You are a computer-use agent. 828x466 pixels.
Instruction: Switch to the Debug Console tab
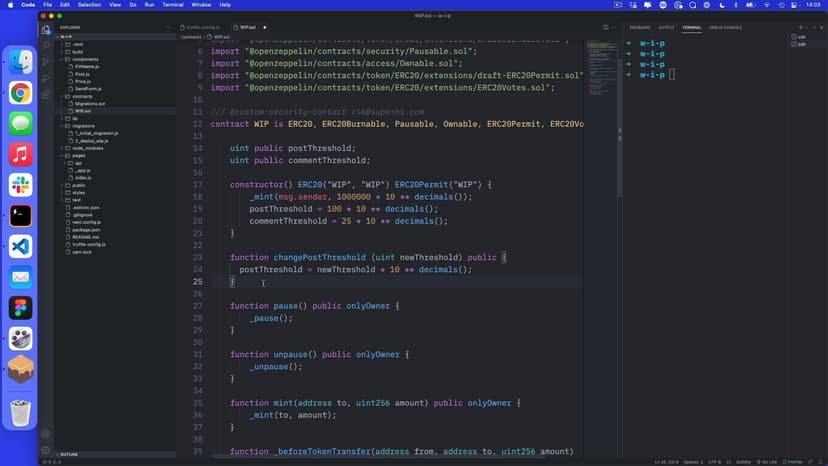pyautogui.click(x=726, y=27)
